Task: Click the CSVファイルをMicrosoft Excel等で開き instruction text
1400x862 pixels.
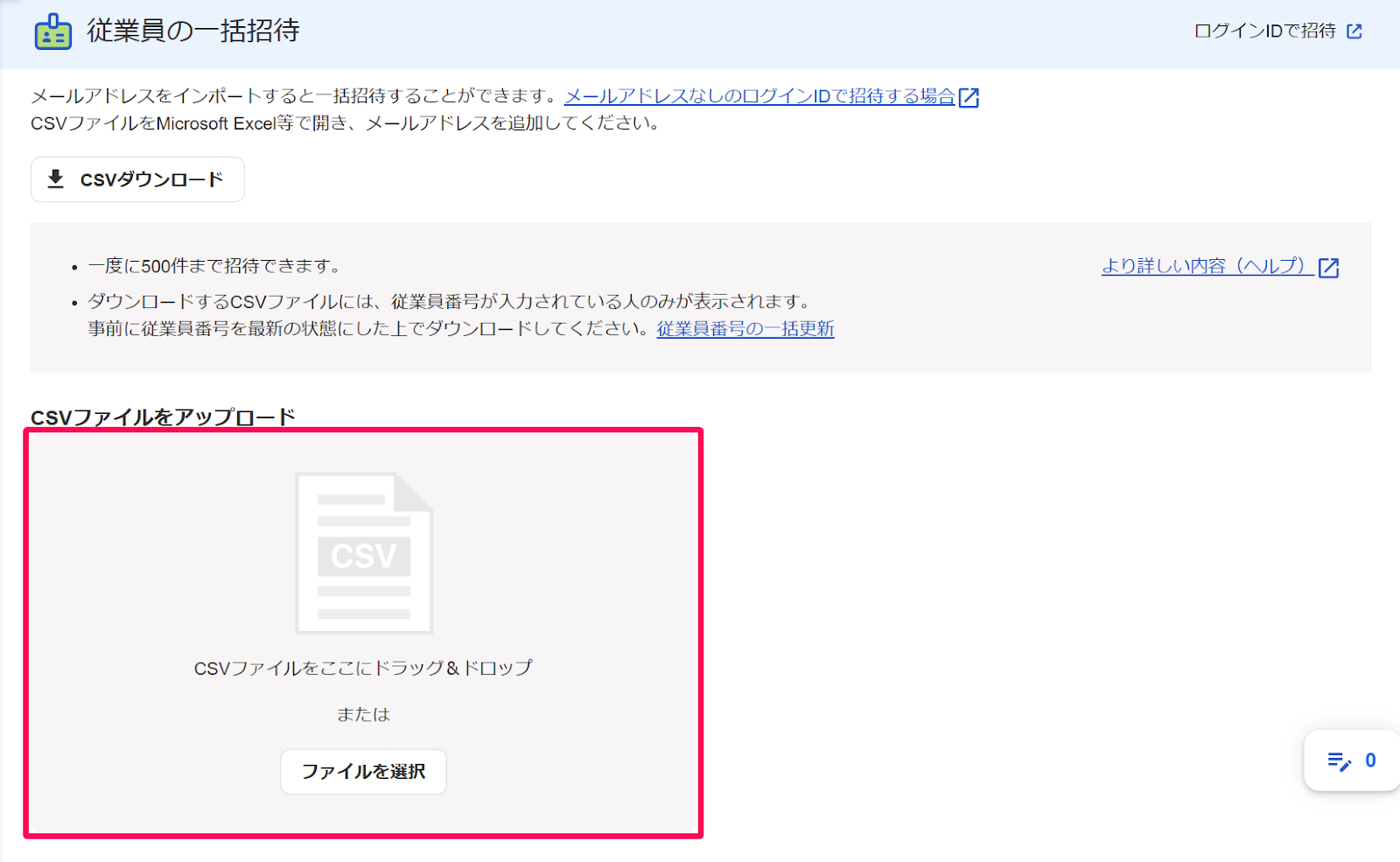Action: point(346,123)
